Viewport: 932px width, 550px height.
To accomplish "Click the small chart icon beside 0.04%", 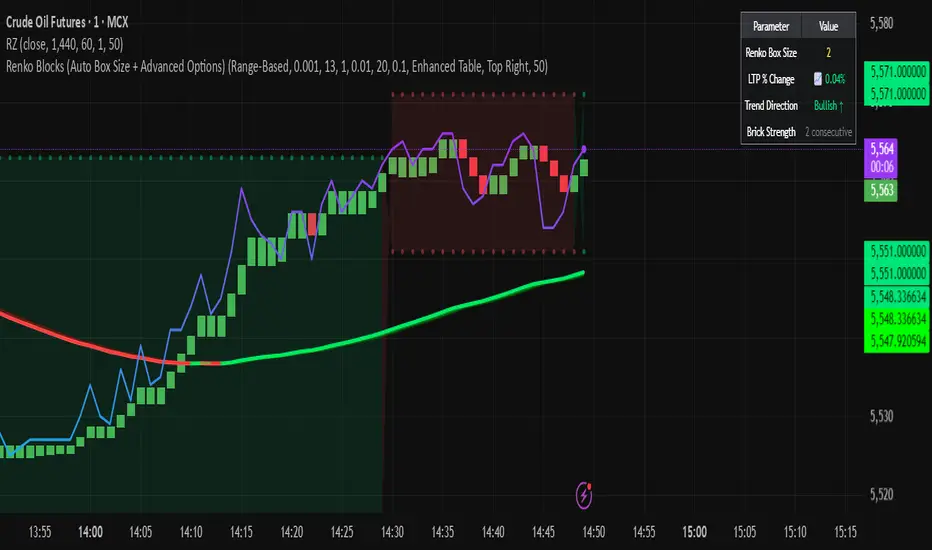I will 818,79.
